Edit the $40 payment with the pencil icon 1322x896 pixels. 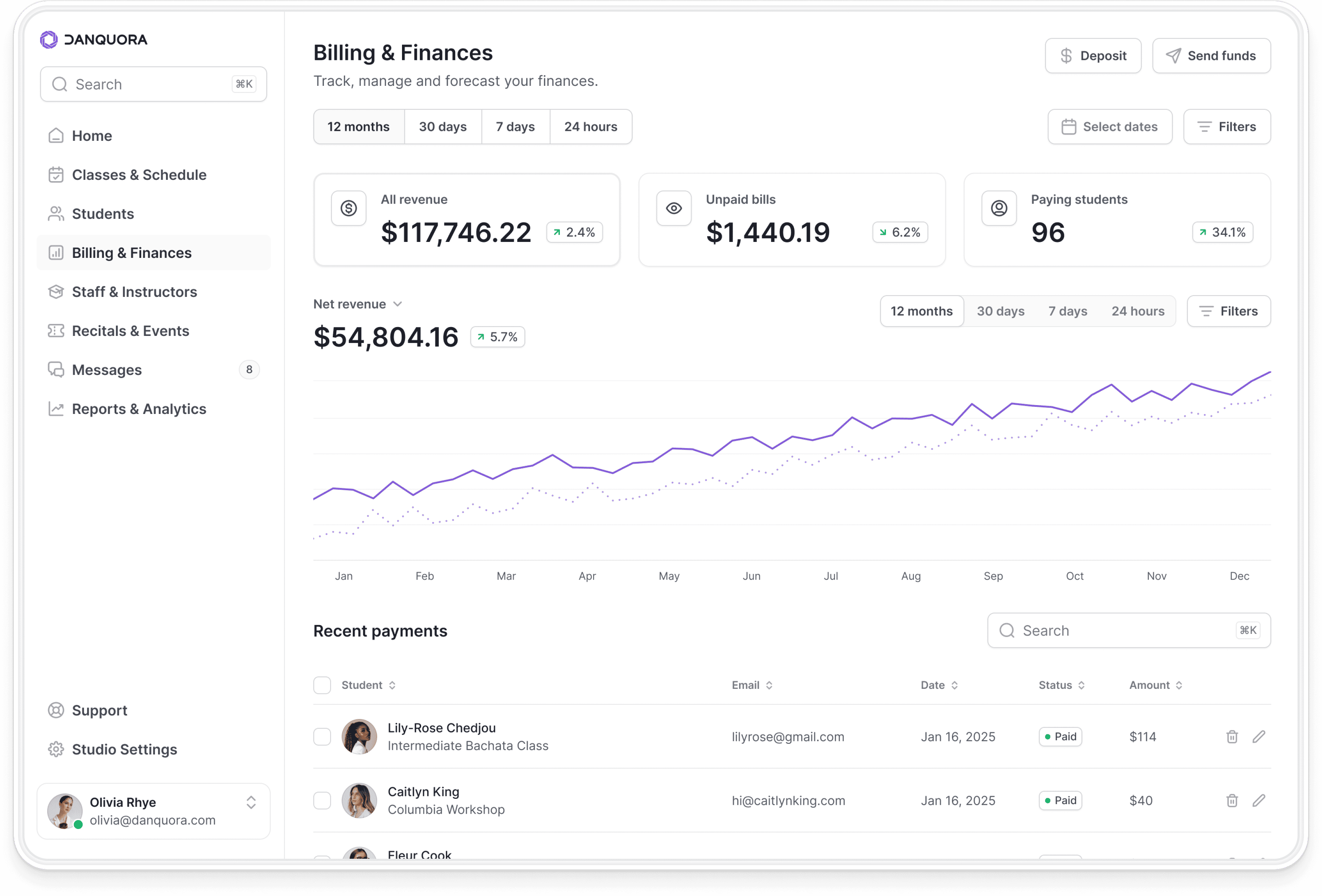[1260, 801]
